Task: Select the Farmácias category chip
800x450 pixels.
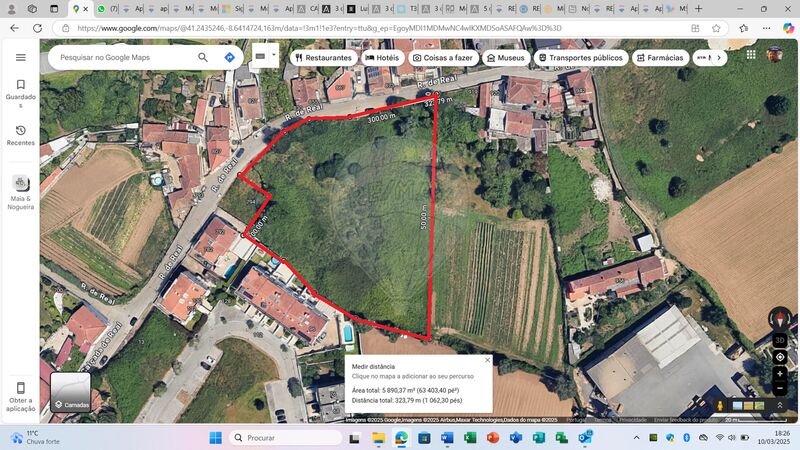Action: 661,58
